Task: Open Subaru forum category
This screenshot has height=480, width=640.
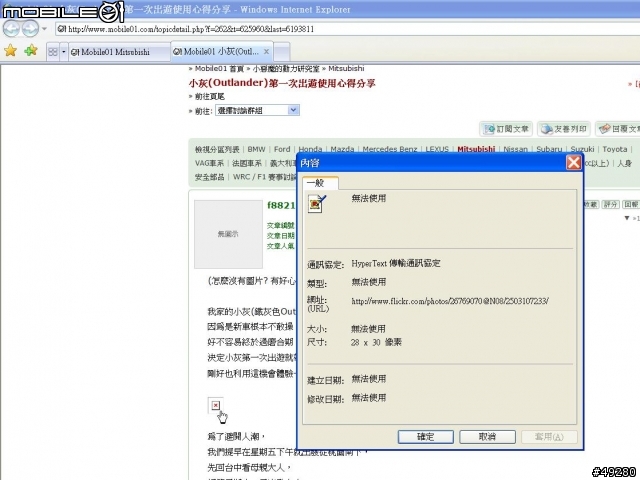Action: (x=549, y=149)
